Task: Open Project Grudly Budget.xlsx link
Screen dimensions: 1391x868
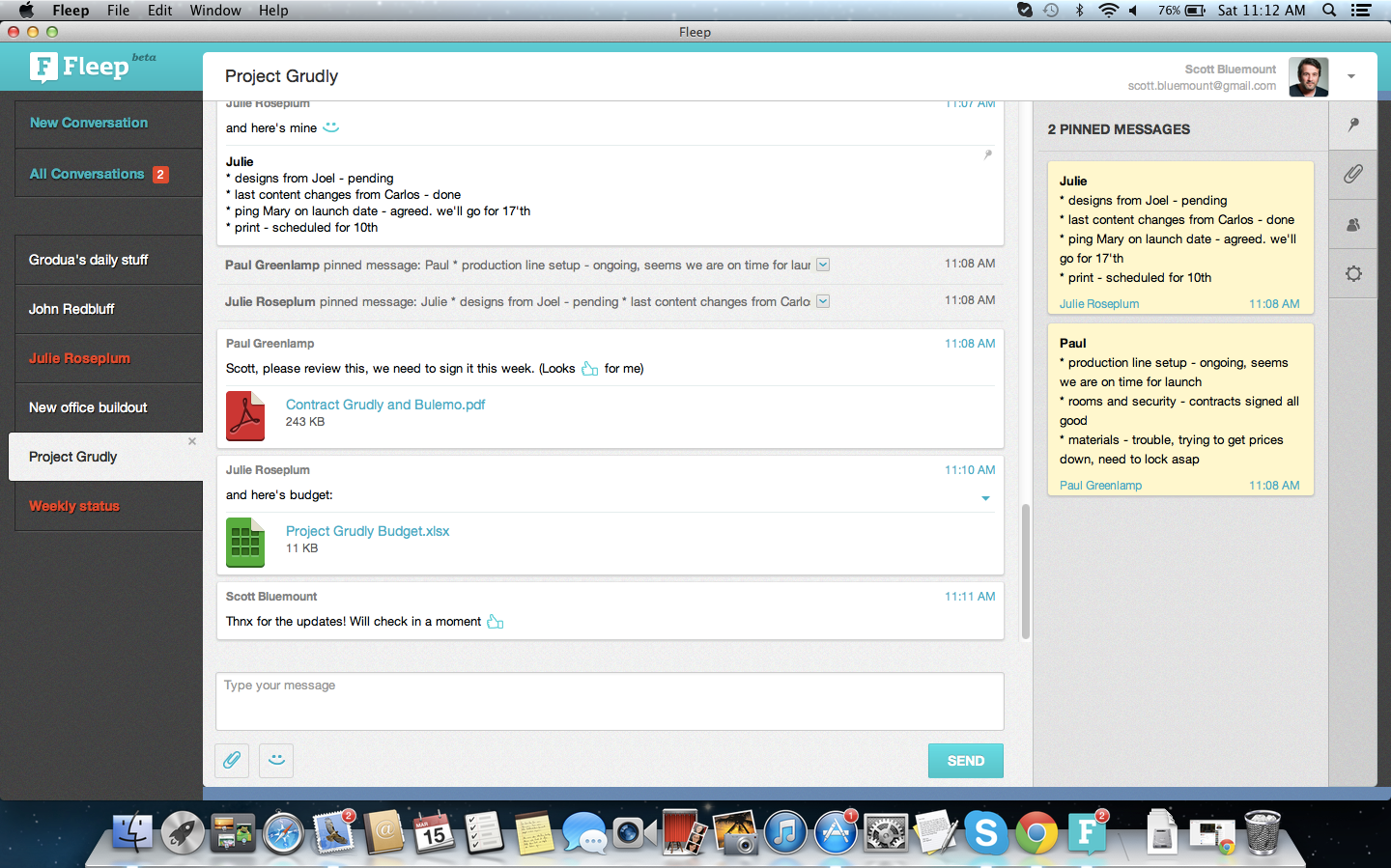Action: pos(367,531)
